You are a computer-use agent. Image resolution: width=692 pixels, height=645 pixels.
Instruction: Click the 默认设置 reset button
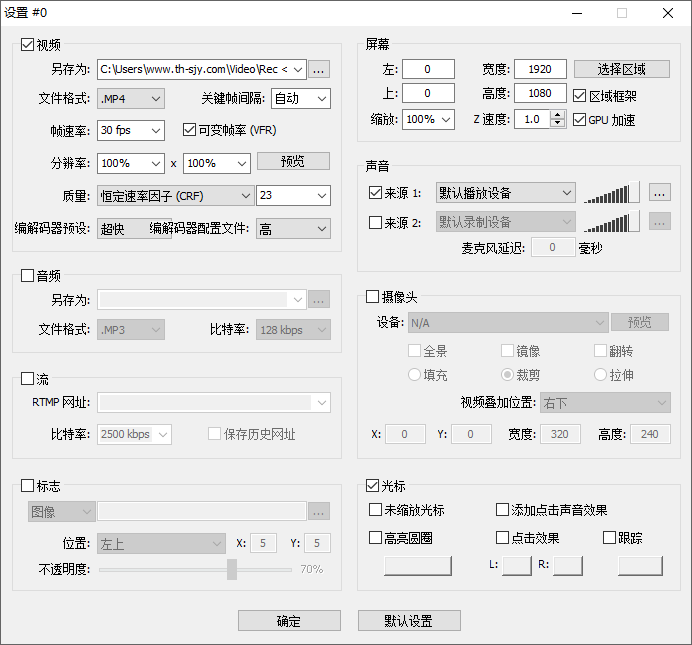point(409,621)
